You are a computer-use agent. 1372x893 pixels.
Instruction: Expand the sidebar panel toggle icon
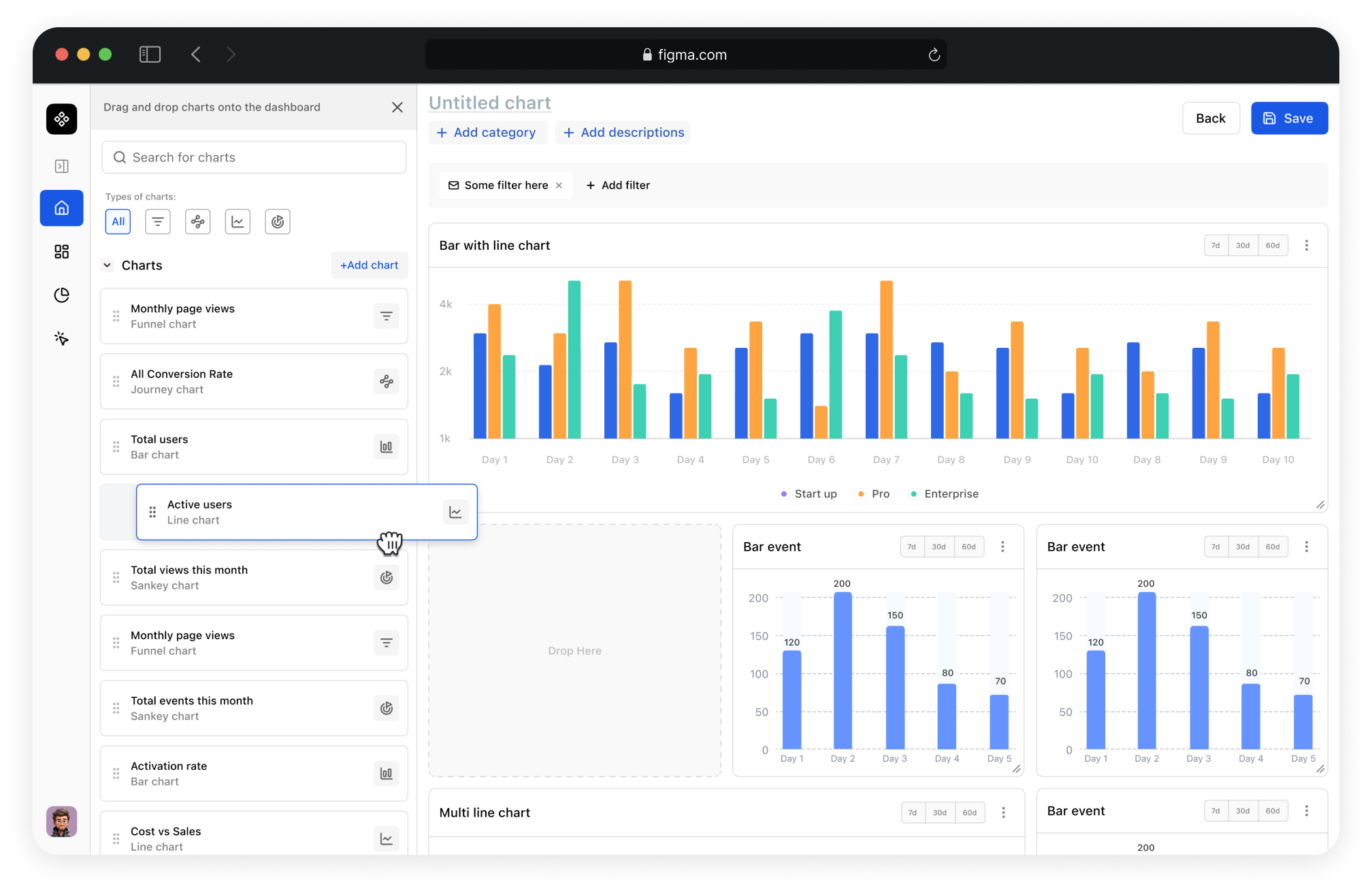click(61, 166)
